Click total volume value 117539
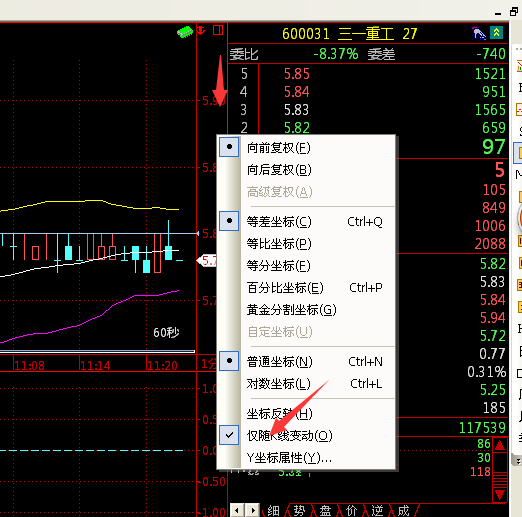Image resolution: width=522 pixels, height=517 pixels. (x=482, y=428)
